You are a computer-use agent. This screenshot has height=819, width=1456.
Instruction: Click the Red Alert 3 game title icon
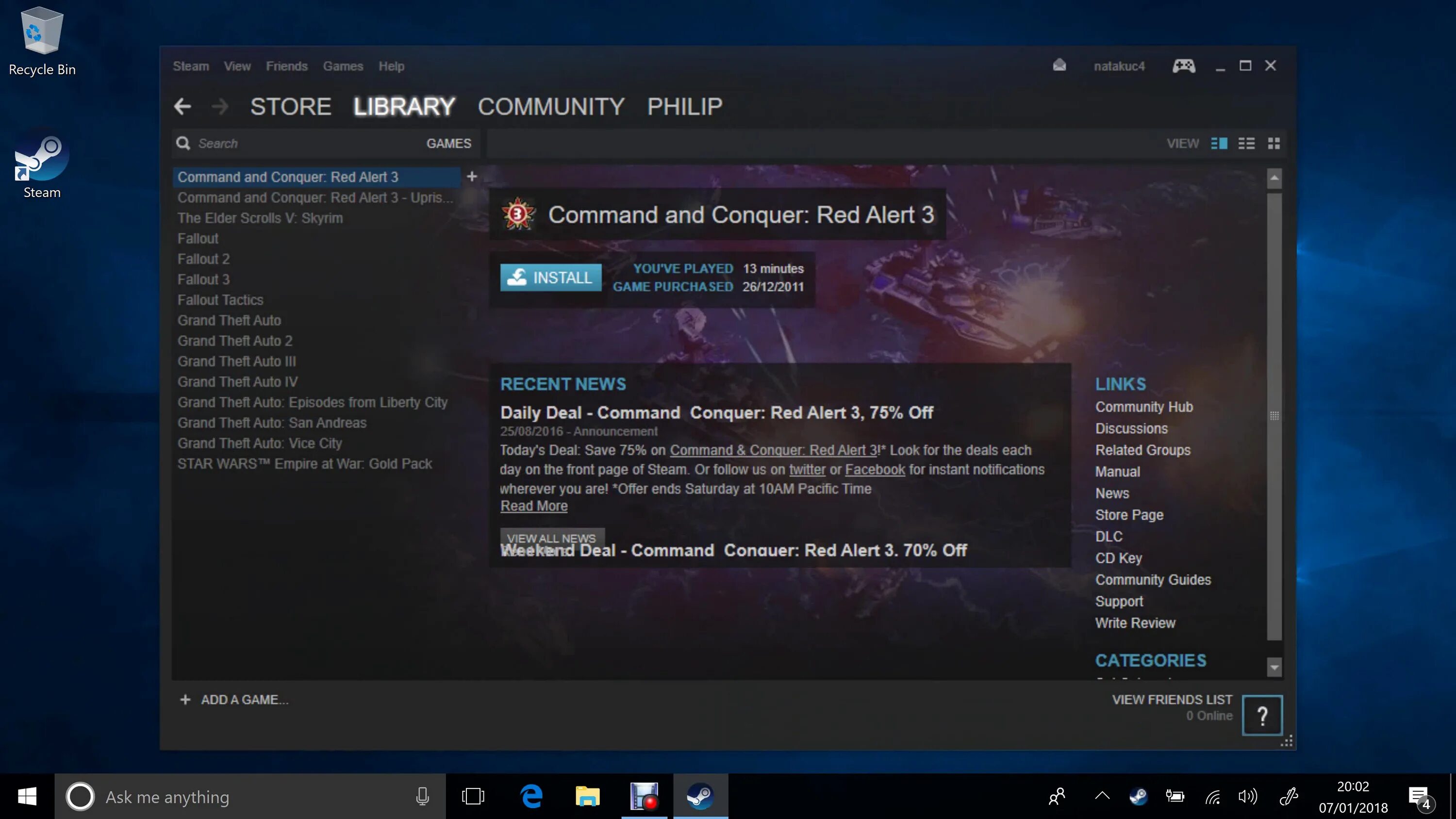coord(518,214)
